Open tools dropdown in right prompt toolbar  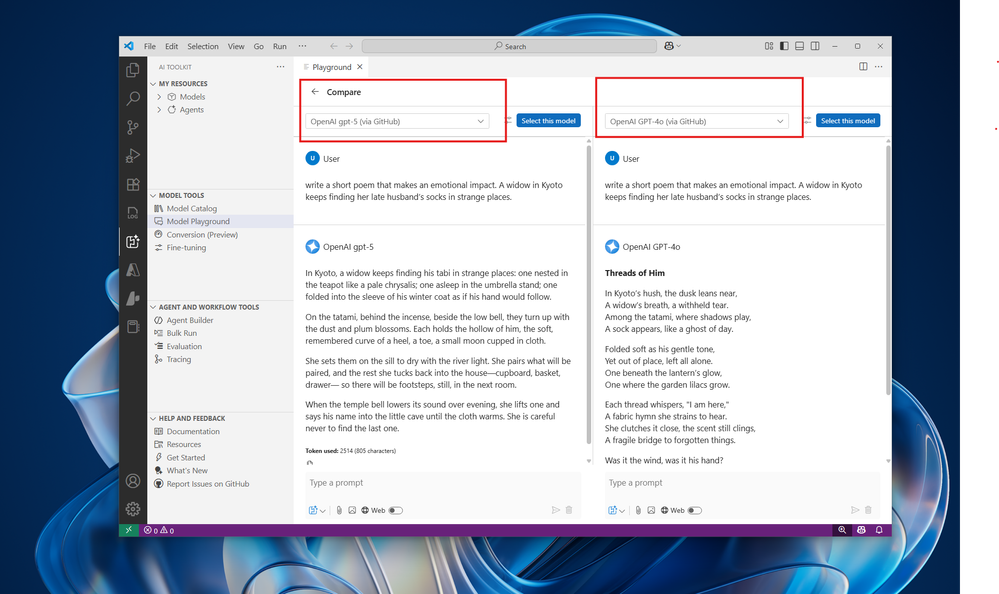point(617,510)
